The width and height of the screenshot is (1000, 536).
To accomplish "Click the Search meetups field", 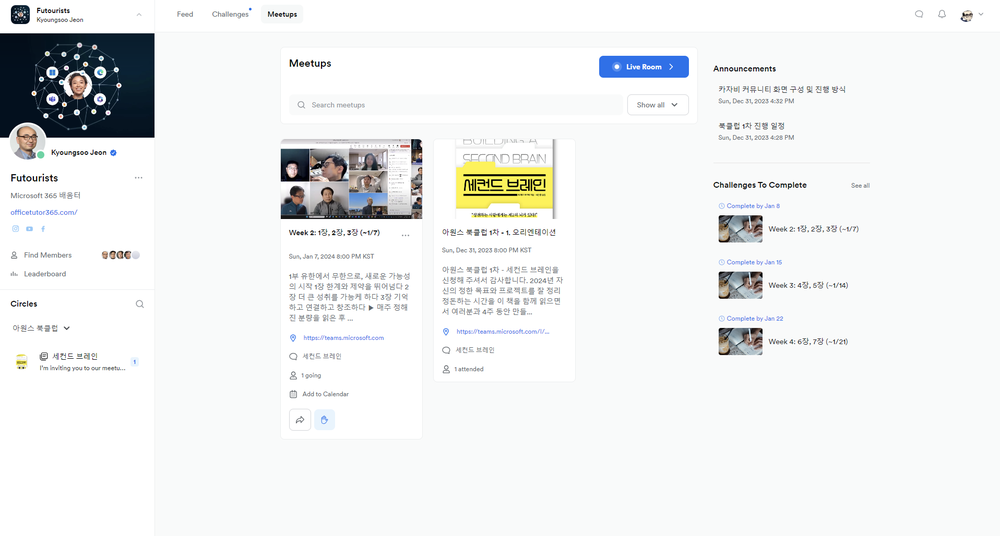I will 455,105.
